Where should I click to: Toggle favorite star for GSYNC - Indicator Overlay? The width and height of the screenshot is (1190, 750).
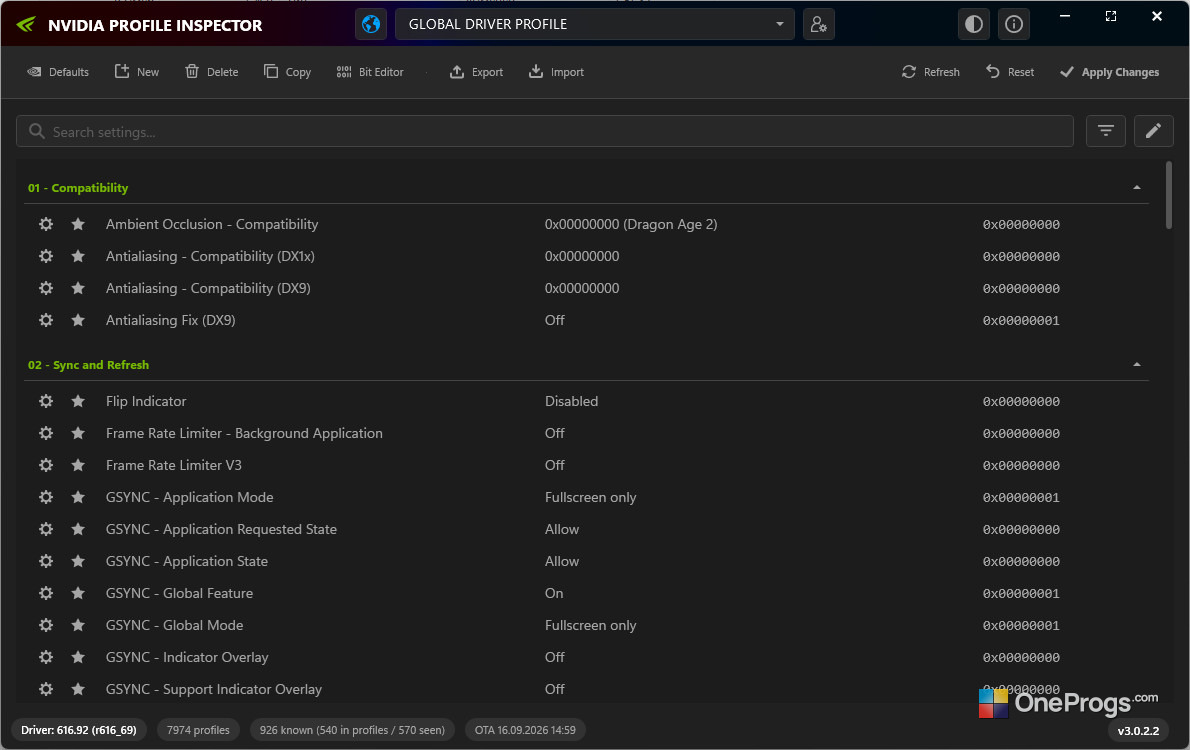point(78,657)
